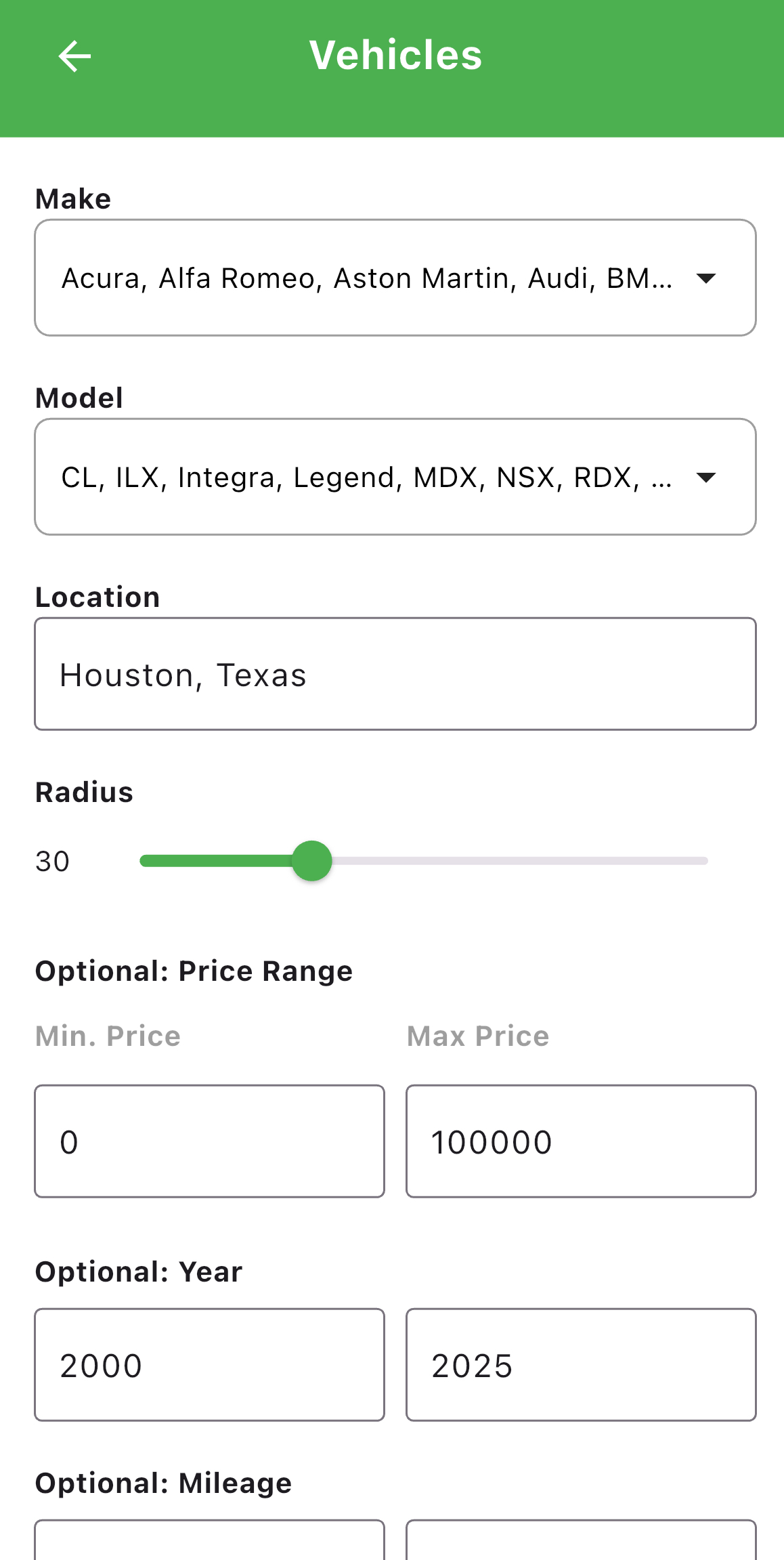Tap the maximum mileage input box
Image resolution: width=784 pixels, height=1560 pixels.
581,1541
